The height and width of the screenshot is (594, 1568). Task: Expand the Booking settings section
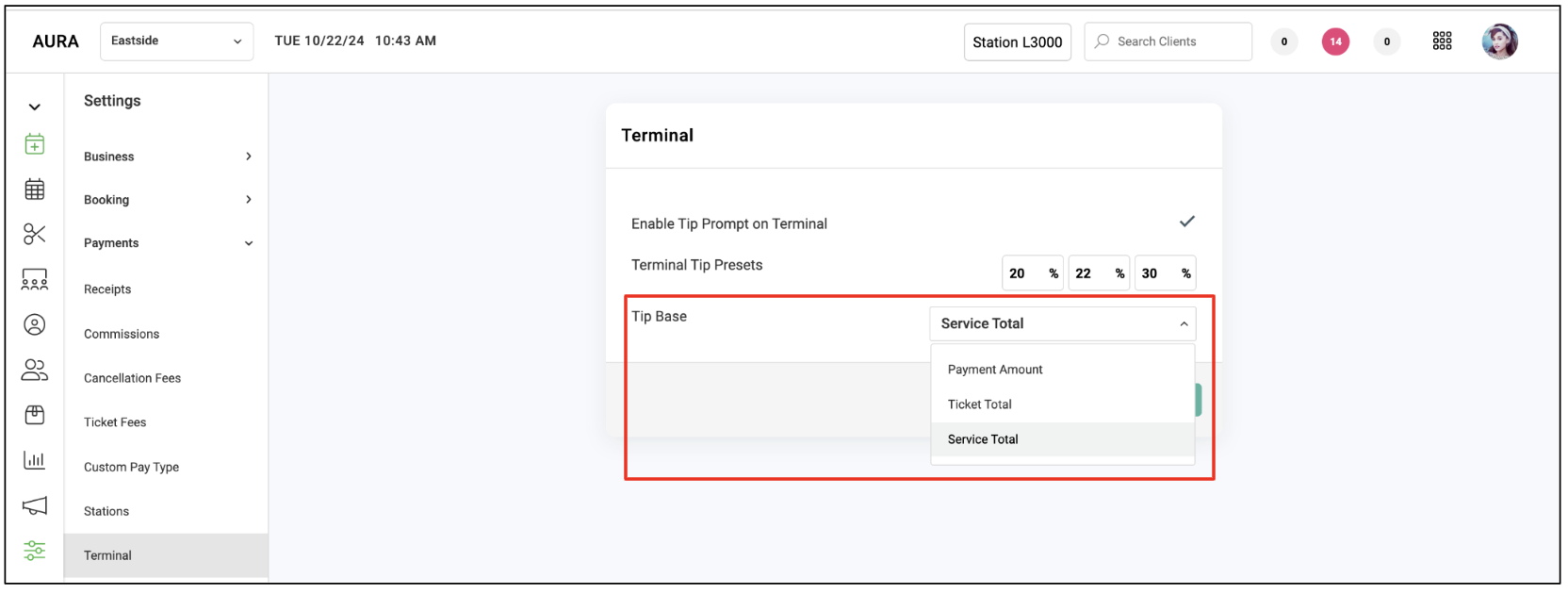coord(167,200)
